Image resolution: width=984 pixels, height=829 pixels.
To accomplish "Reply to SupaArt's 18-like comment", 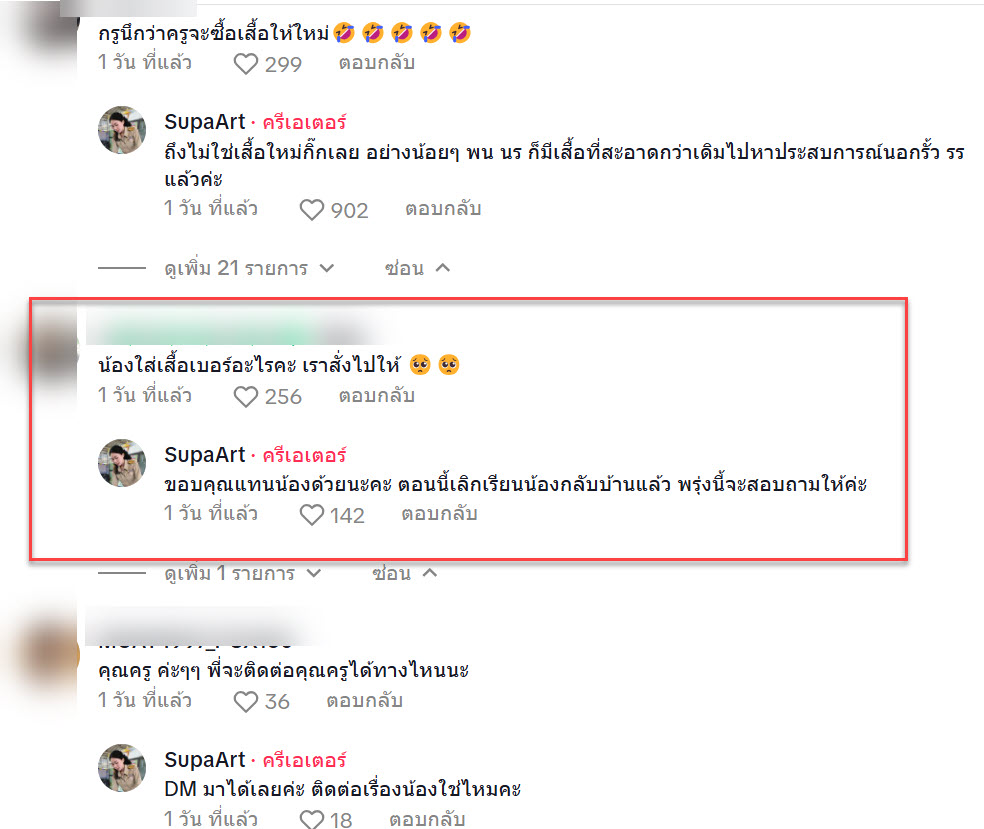I will [427, 818].
